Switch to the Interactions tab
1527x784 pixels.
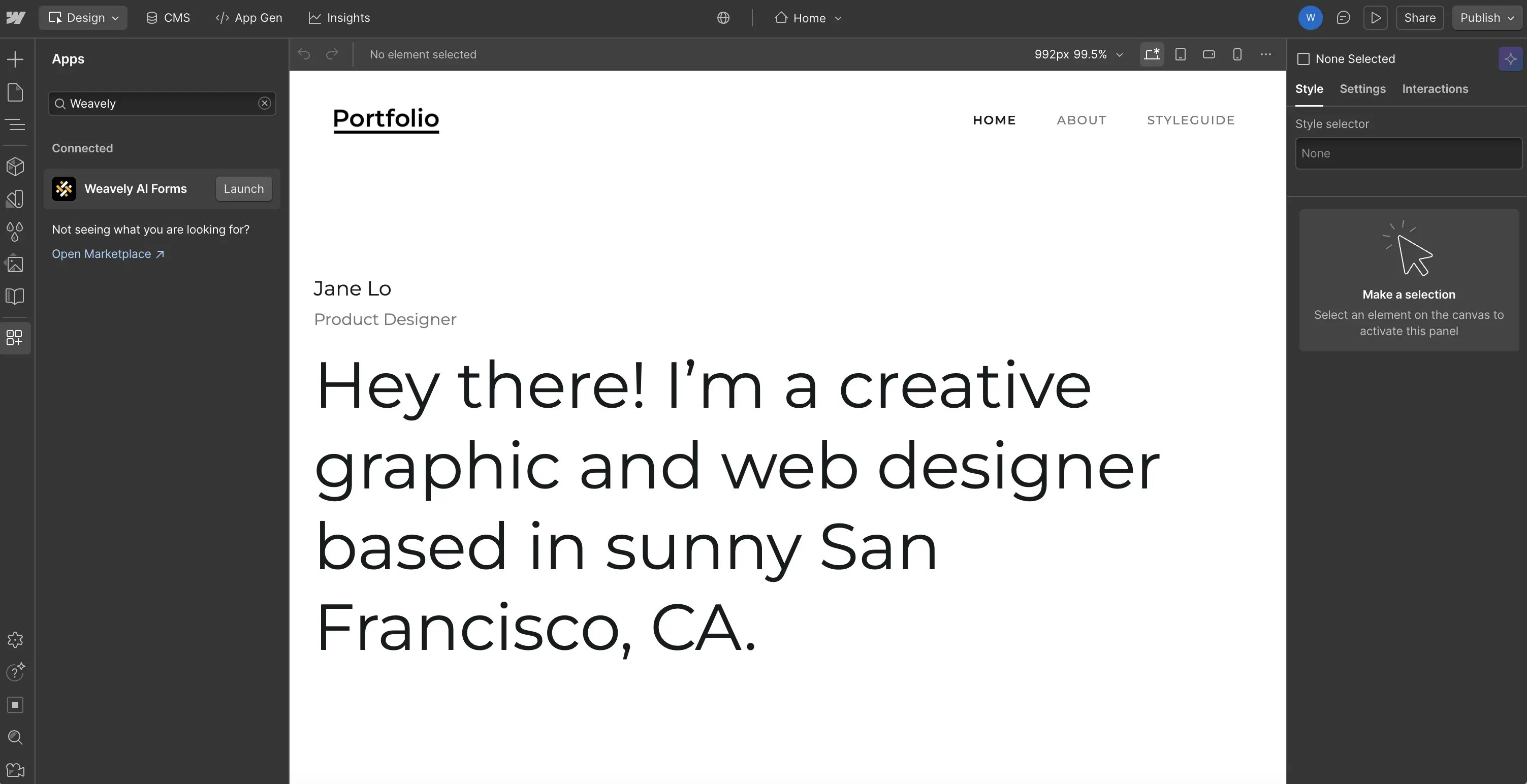[x=1435, y=89]
